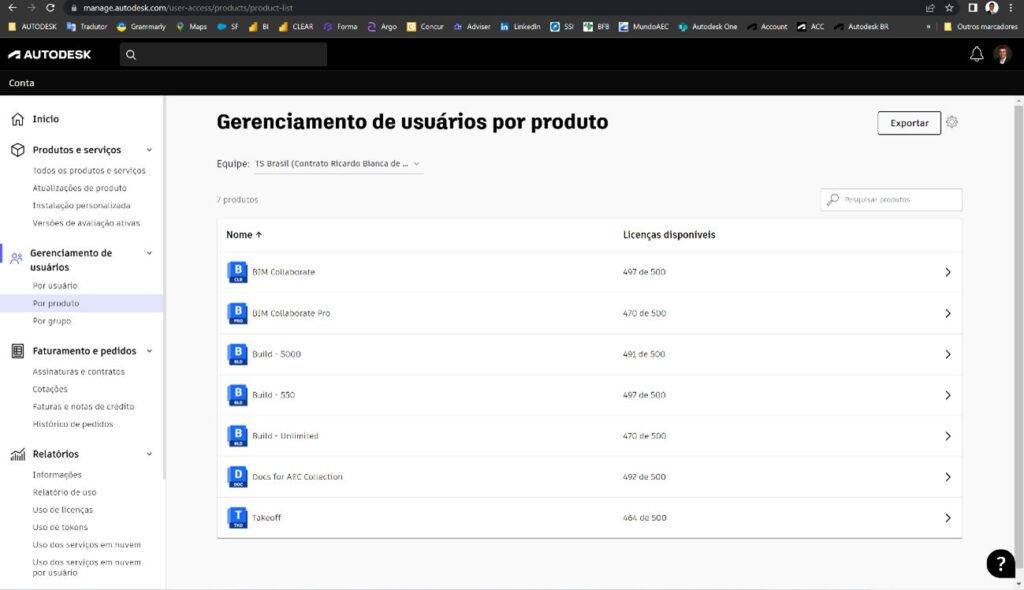This screenshot has height=590, width=1024.
Task: Click the Pesquisar produtos search field
Action: coord(891,200)
